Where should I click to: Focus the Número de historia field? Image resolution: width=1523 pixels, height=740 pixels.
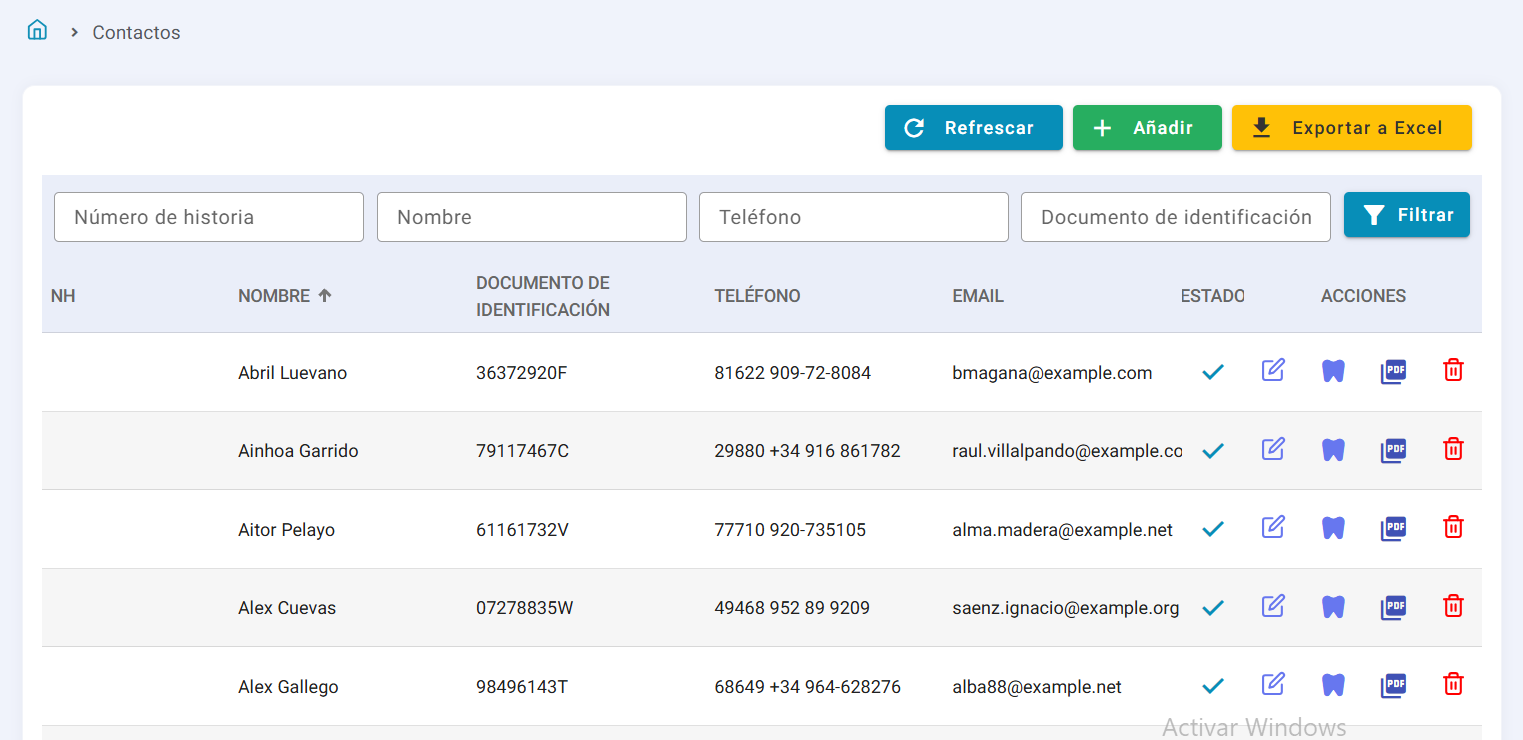pos(209,217)
